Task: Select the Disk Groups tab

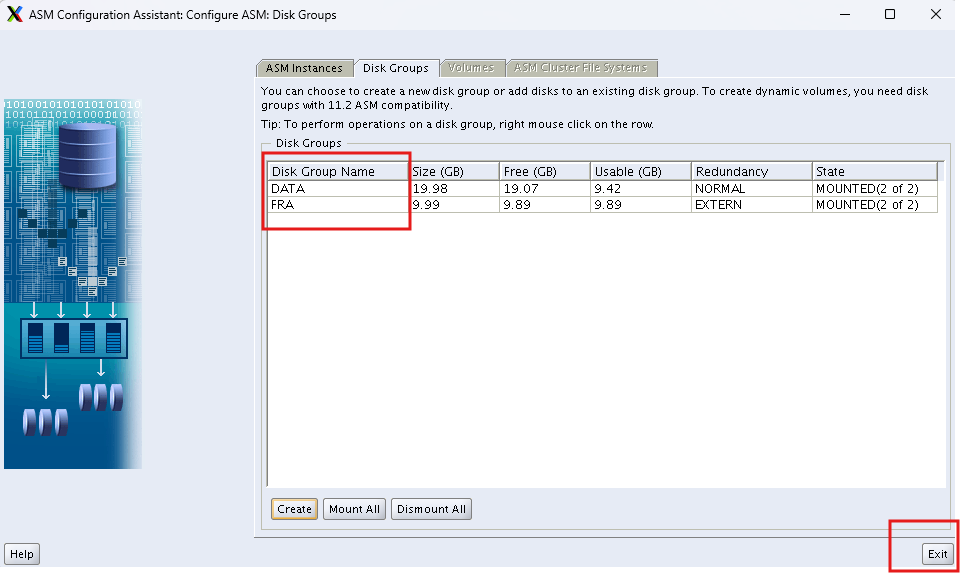Action: point(396,68)
